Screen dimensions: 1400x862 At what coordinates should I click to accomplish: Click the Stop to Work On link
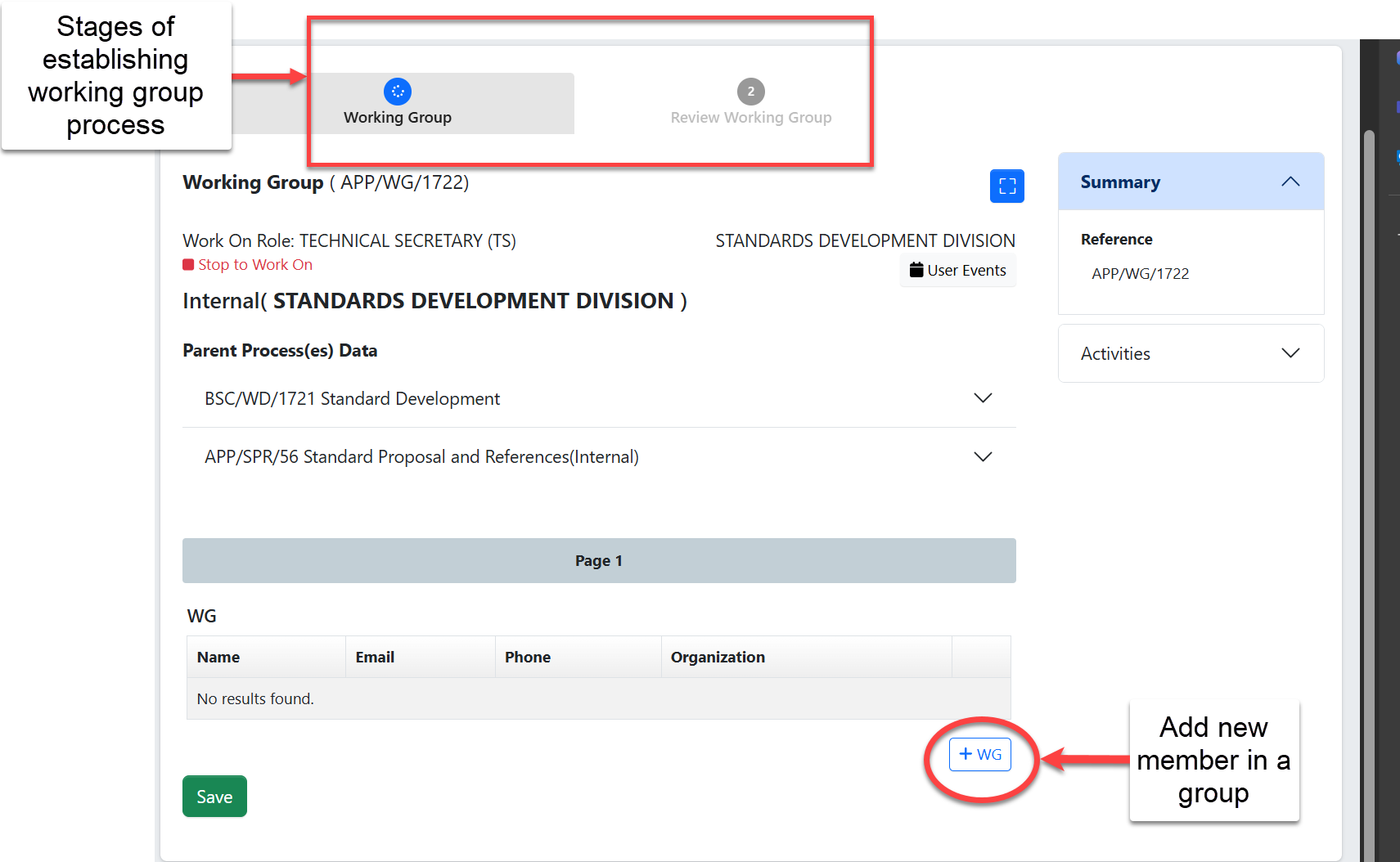(254, 265)
